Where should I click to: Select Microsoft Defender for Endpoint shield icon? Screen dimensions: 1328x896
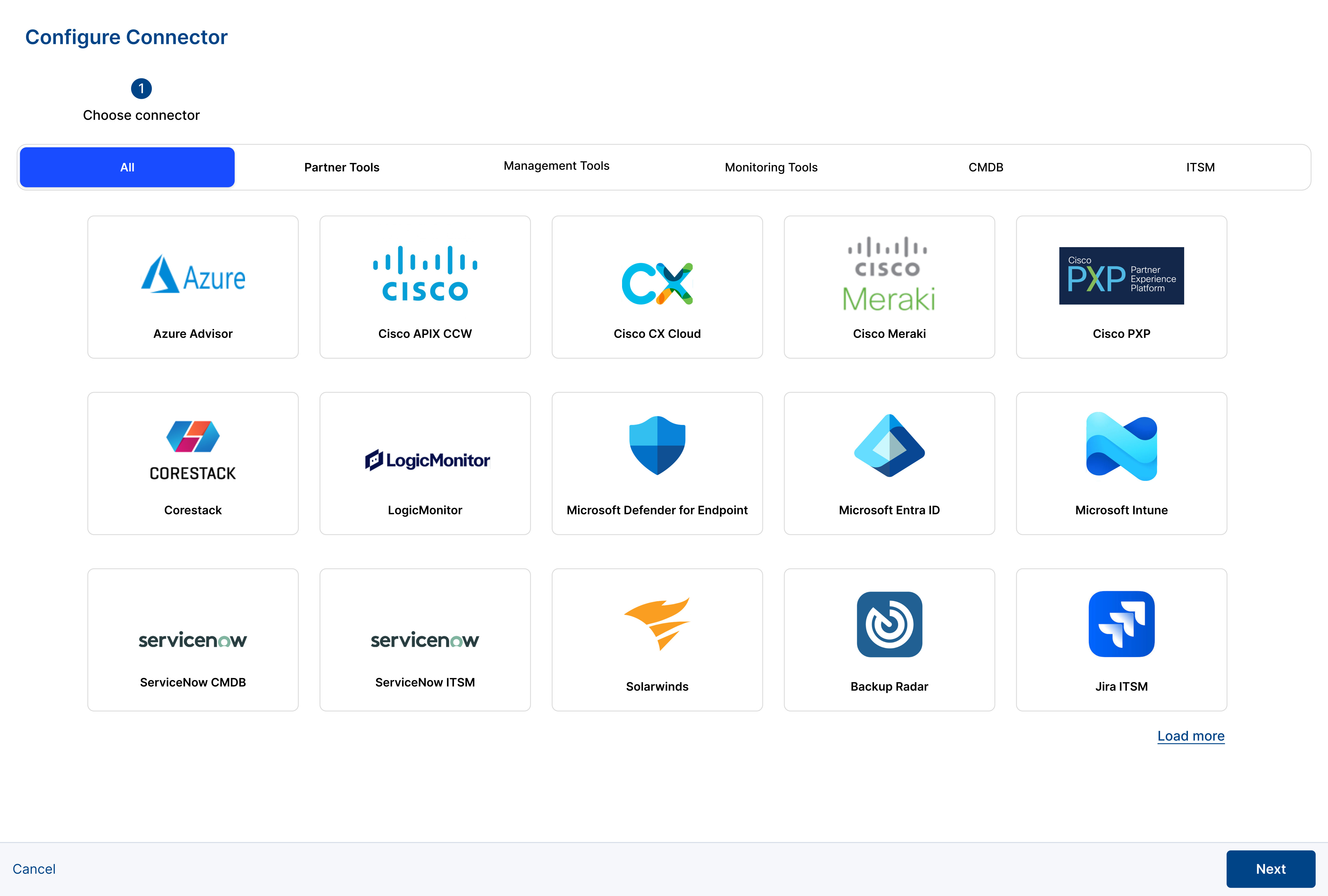coord(657,445)
